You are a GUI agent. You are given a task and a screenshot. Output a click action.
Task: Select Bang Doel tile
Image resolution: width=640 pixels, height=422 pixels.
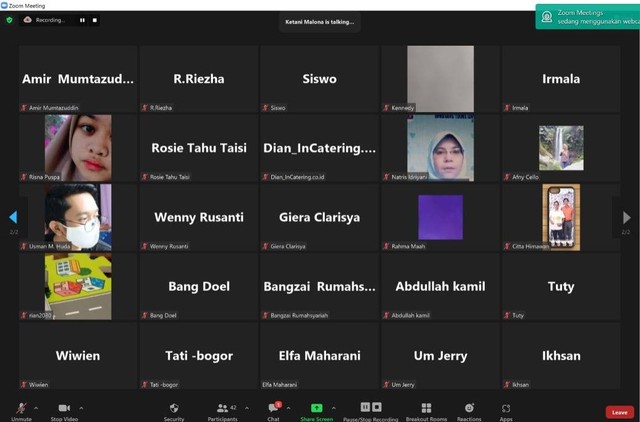click(199, 286)
